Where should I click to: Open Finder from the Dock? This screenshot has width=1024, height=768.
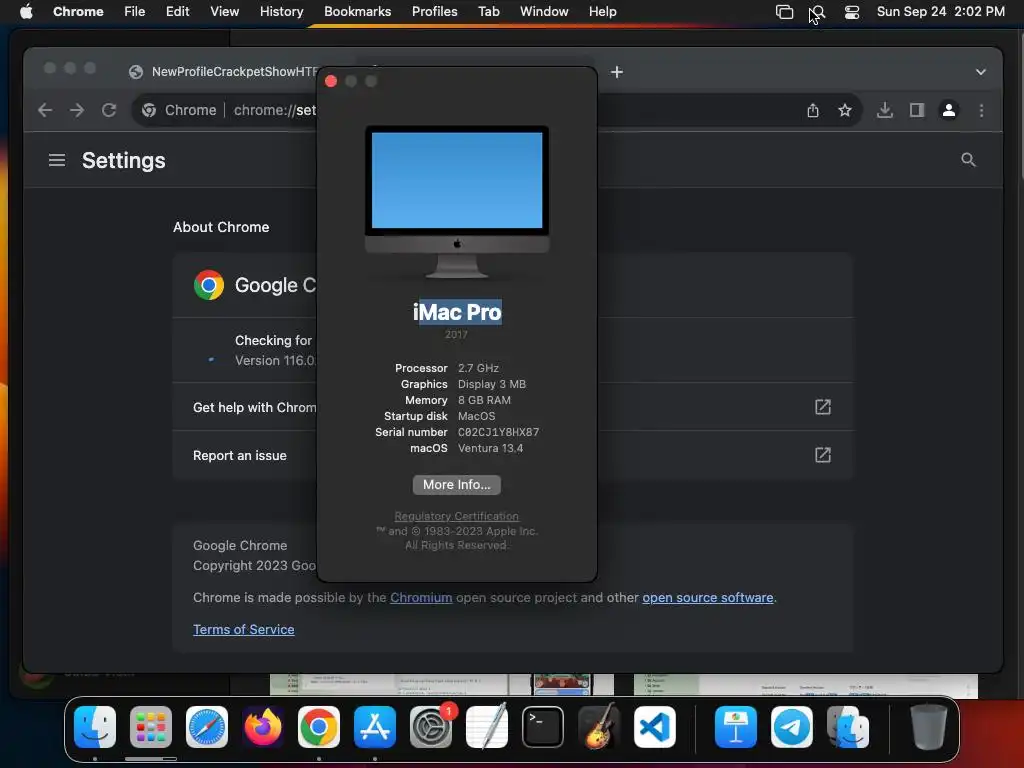pos(95,727)
